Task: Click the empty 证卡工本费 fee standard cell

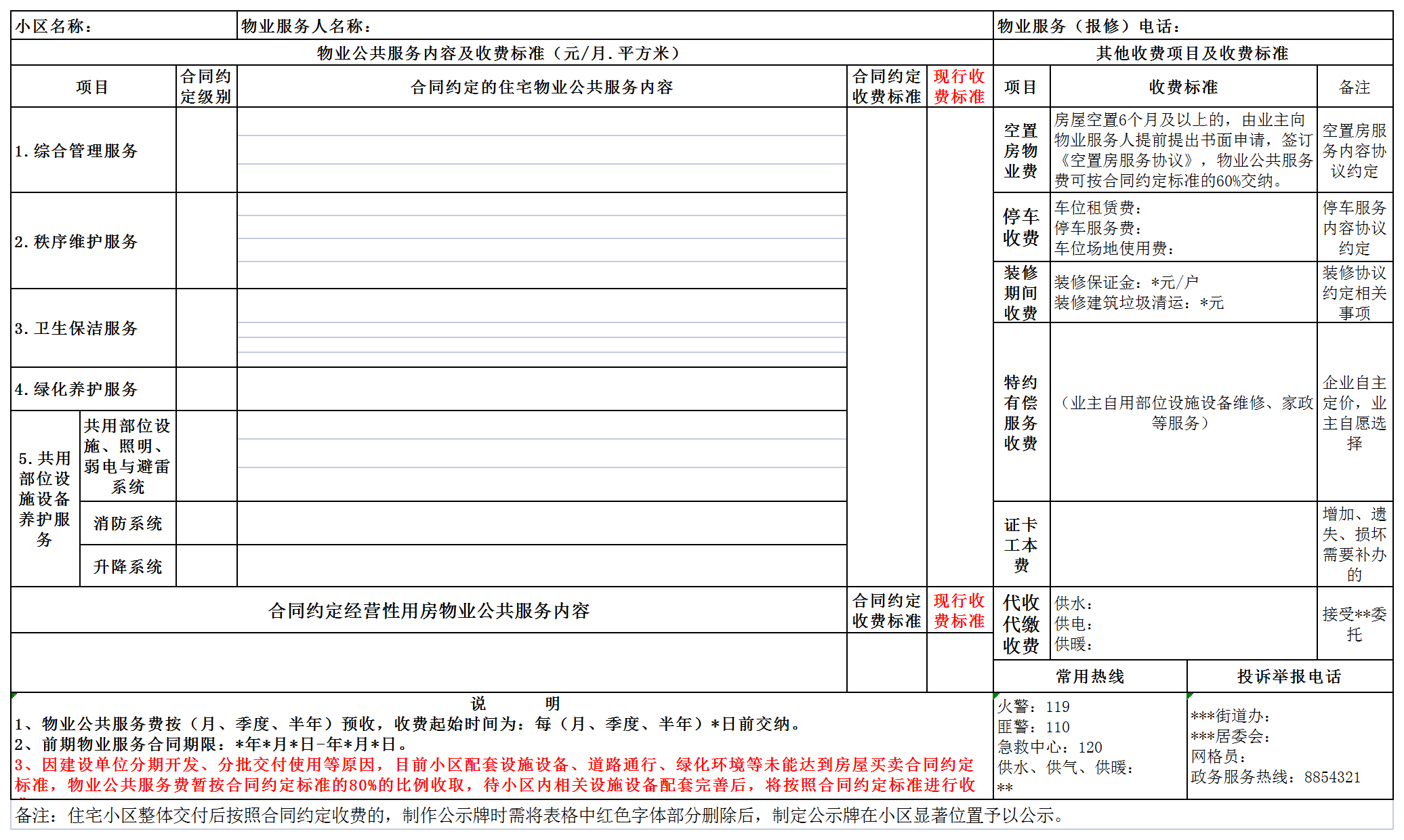Action: pyautogui.click(x=1183, y=545)
